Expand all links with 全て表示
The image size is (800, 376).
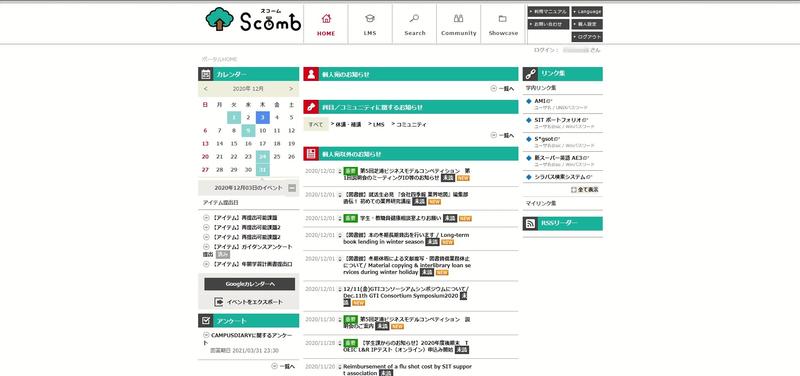pos(585,189)
